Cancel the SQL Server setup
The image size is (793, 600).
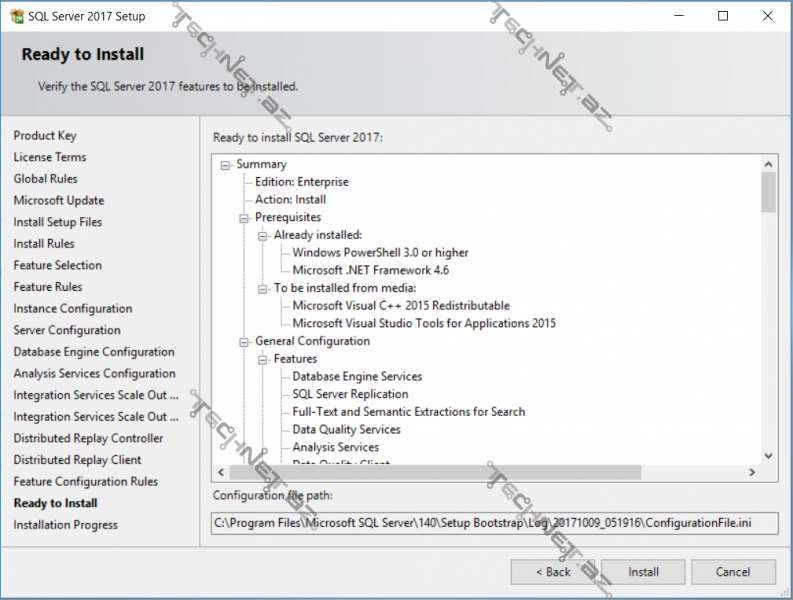click(x=733, y=572)
